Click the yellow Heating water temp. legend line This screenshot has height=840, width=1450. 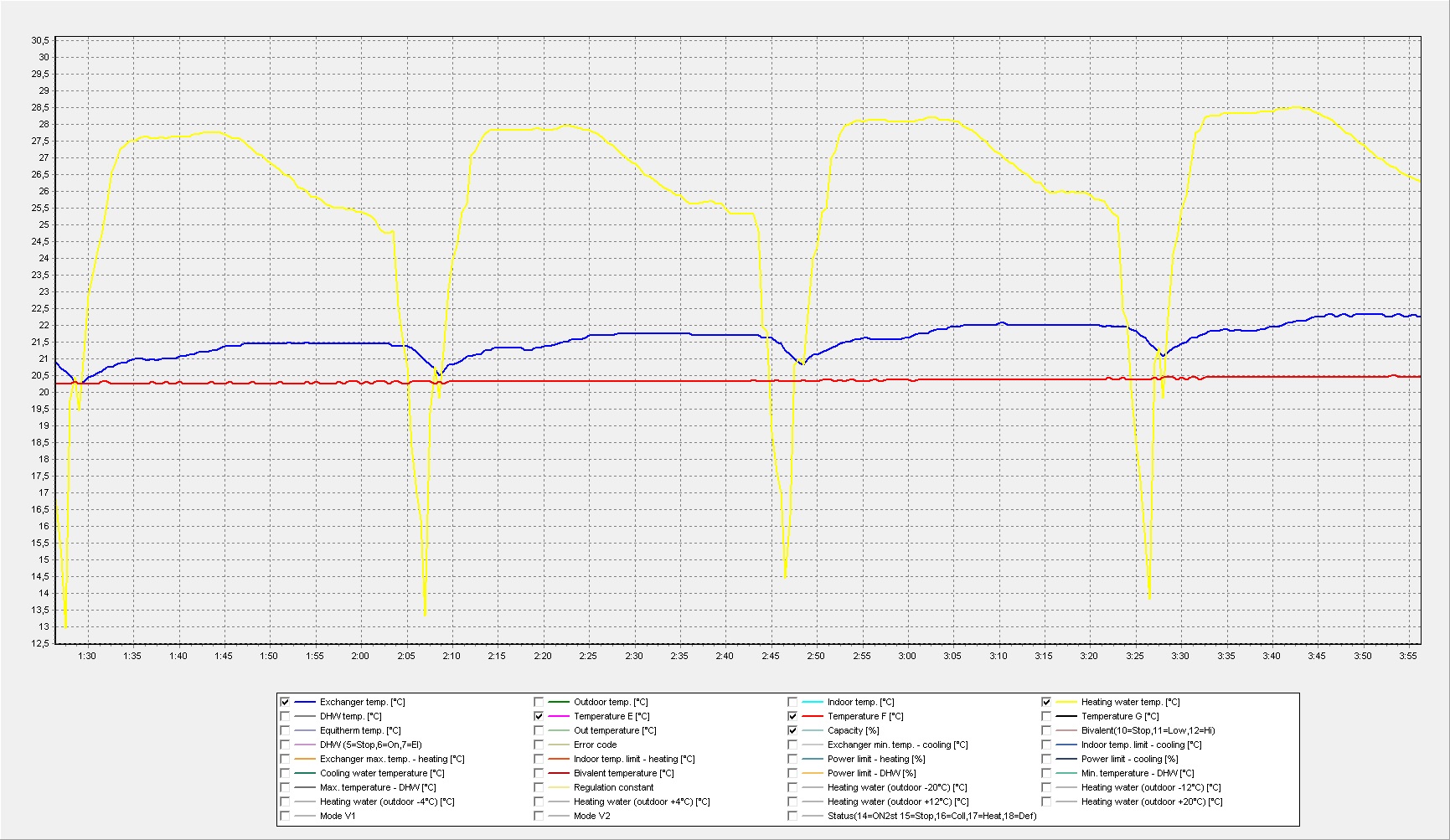[1066, 702]
